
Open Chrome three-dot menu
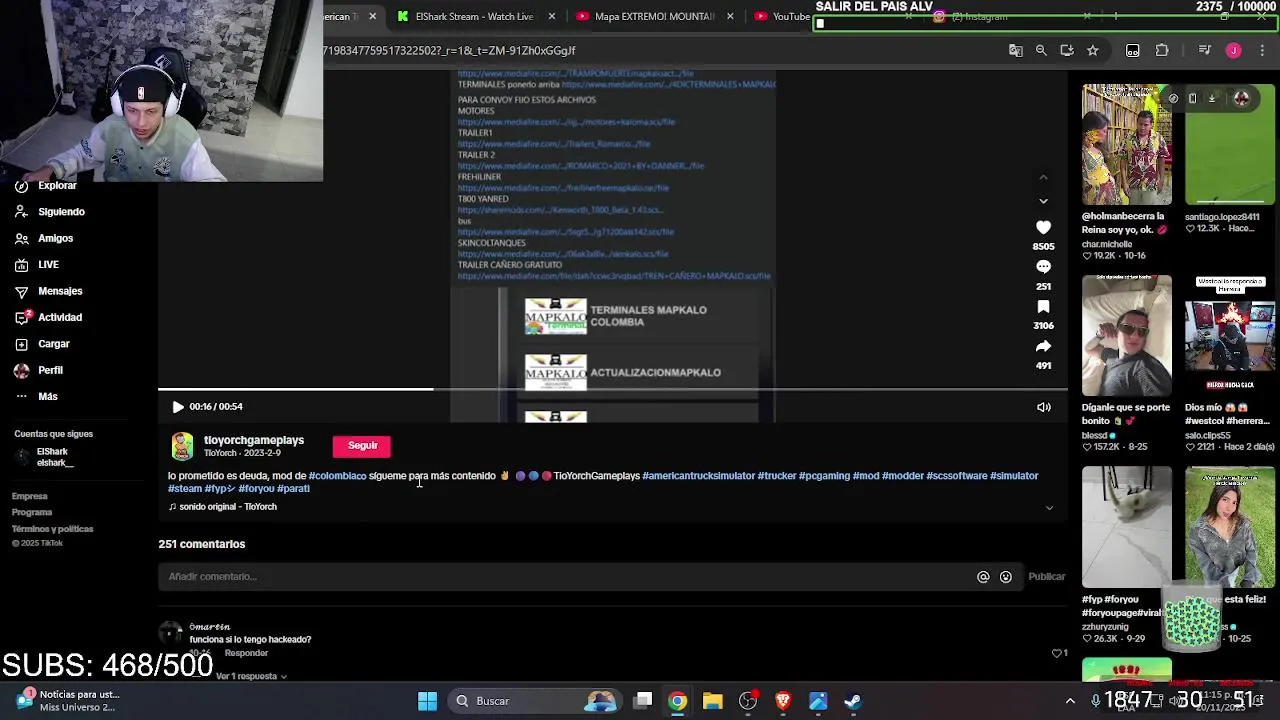[1262, 50]
